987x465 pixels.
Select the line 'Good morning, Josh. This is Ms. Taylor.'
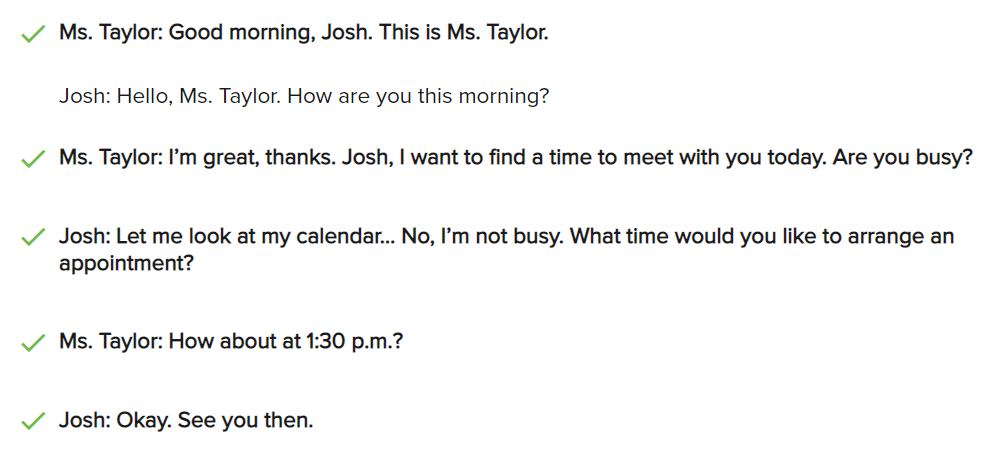click(x=303, y=33)
